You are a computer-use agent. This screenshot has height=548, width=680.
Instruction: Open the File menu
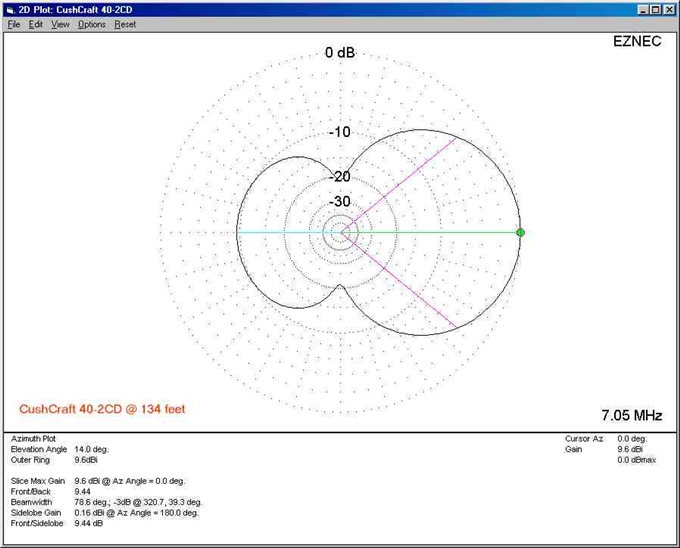(14, 25)
